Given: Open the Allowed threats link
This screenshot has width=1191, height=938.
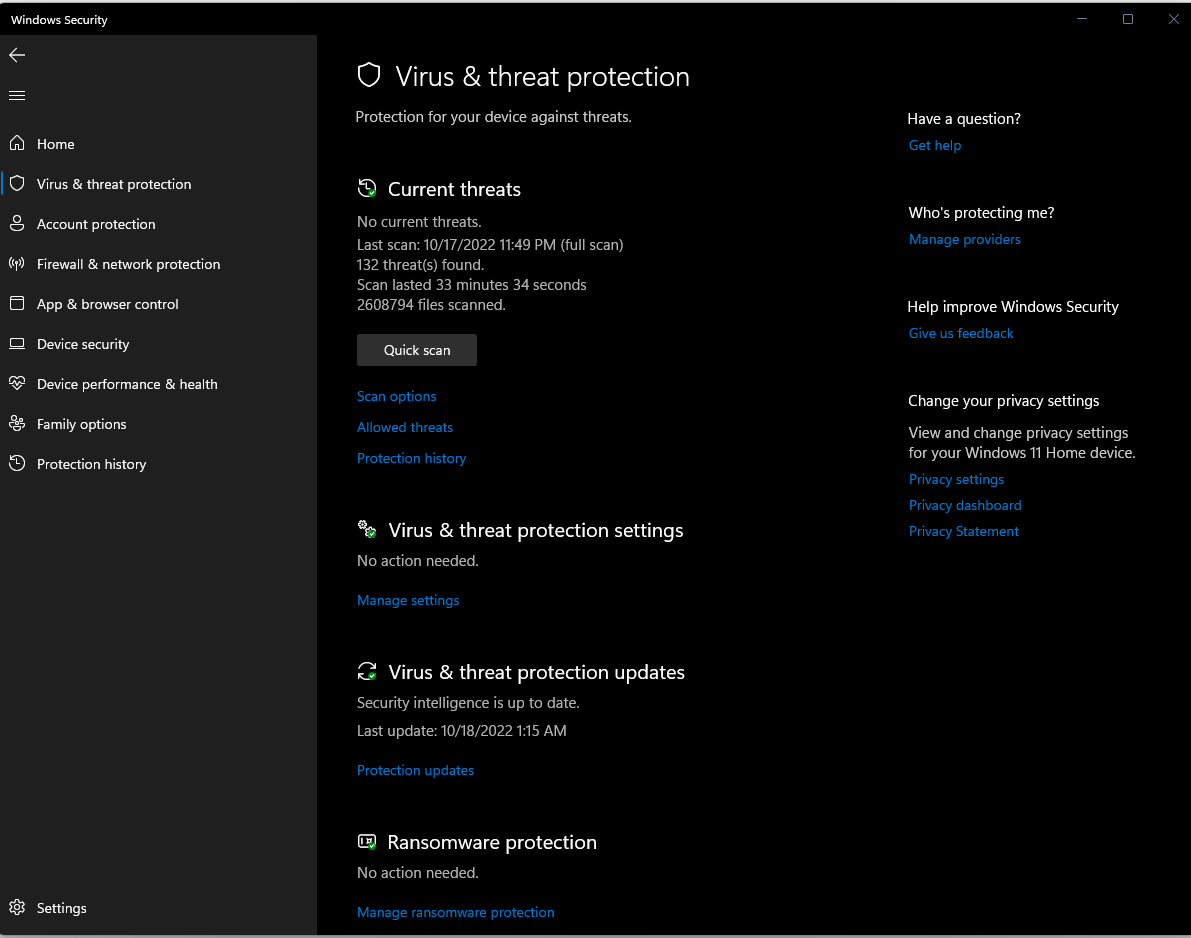Looking at the screenshot, I should point(405,427).
